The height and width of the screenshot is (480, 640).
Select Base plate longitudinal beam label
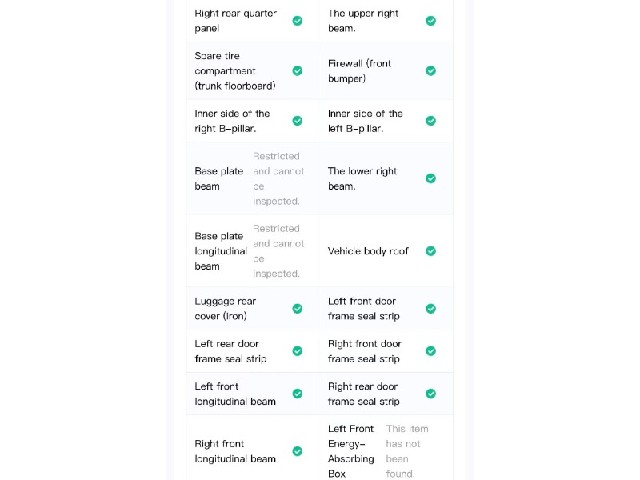221,251
